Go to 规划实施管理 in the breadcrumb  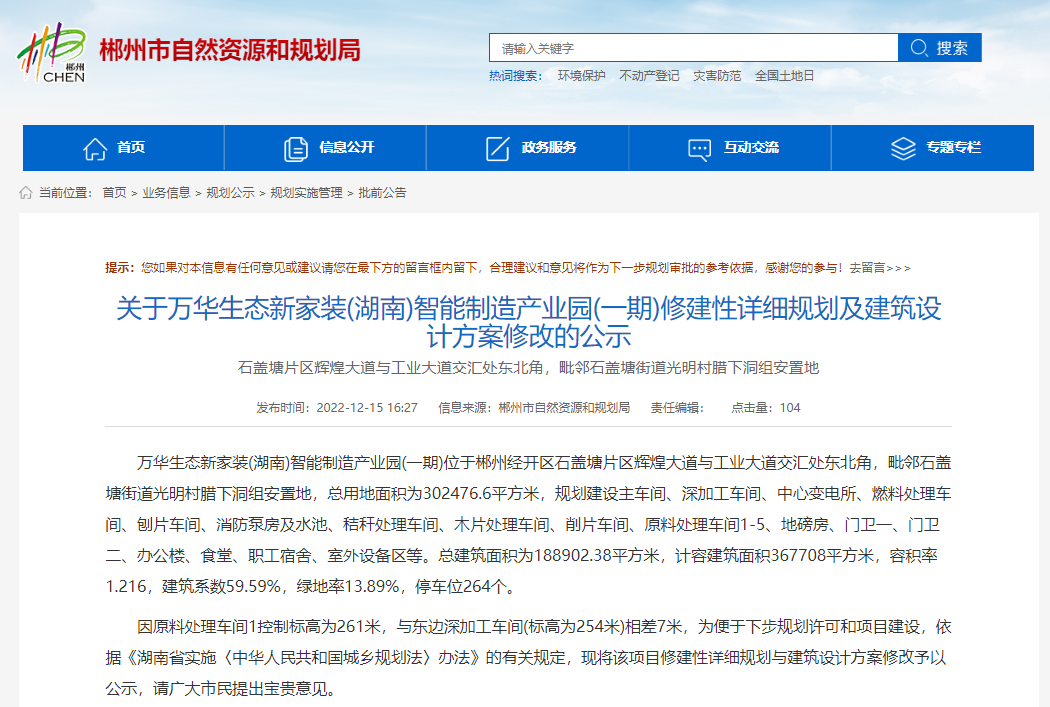click(306, 193)
